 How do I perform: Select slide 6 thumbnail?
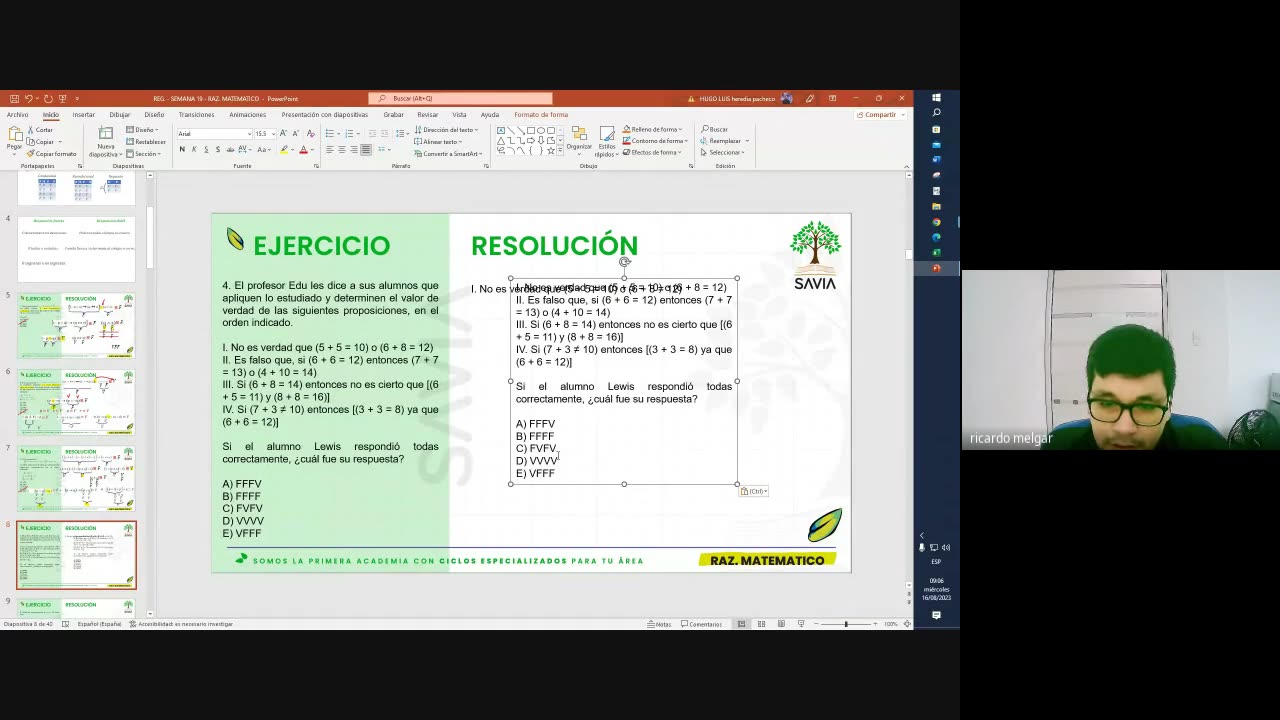76,401
